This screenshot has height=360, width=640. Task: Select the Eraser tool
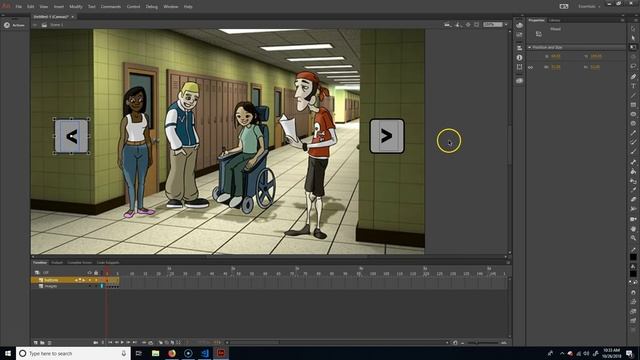pyautogui.click(x=633, y=199)
